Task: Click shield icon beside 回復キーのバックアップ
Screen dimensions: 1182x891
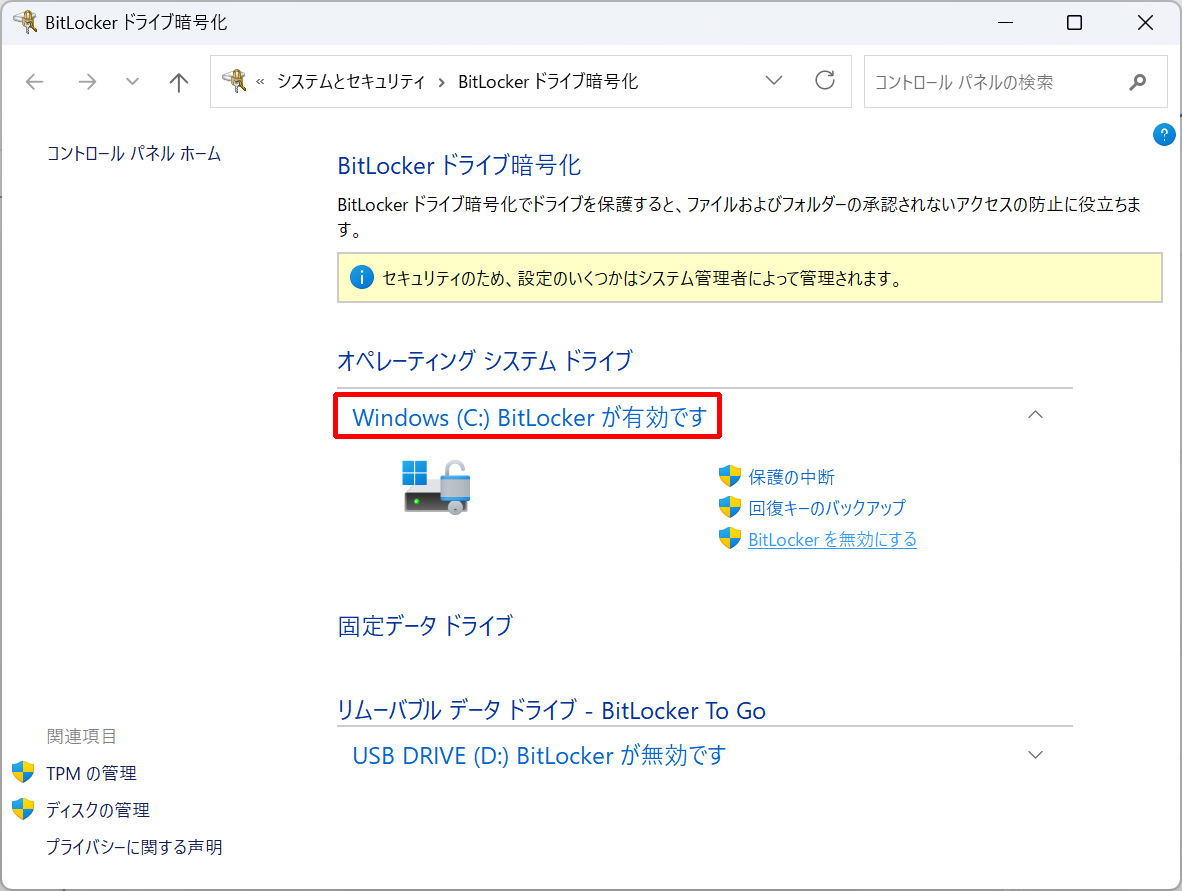Action: (730, 507)
